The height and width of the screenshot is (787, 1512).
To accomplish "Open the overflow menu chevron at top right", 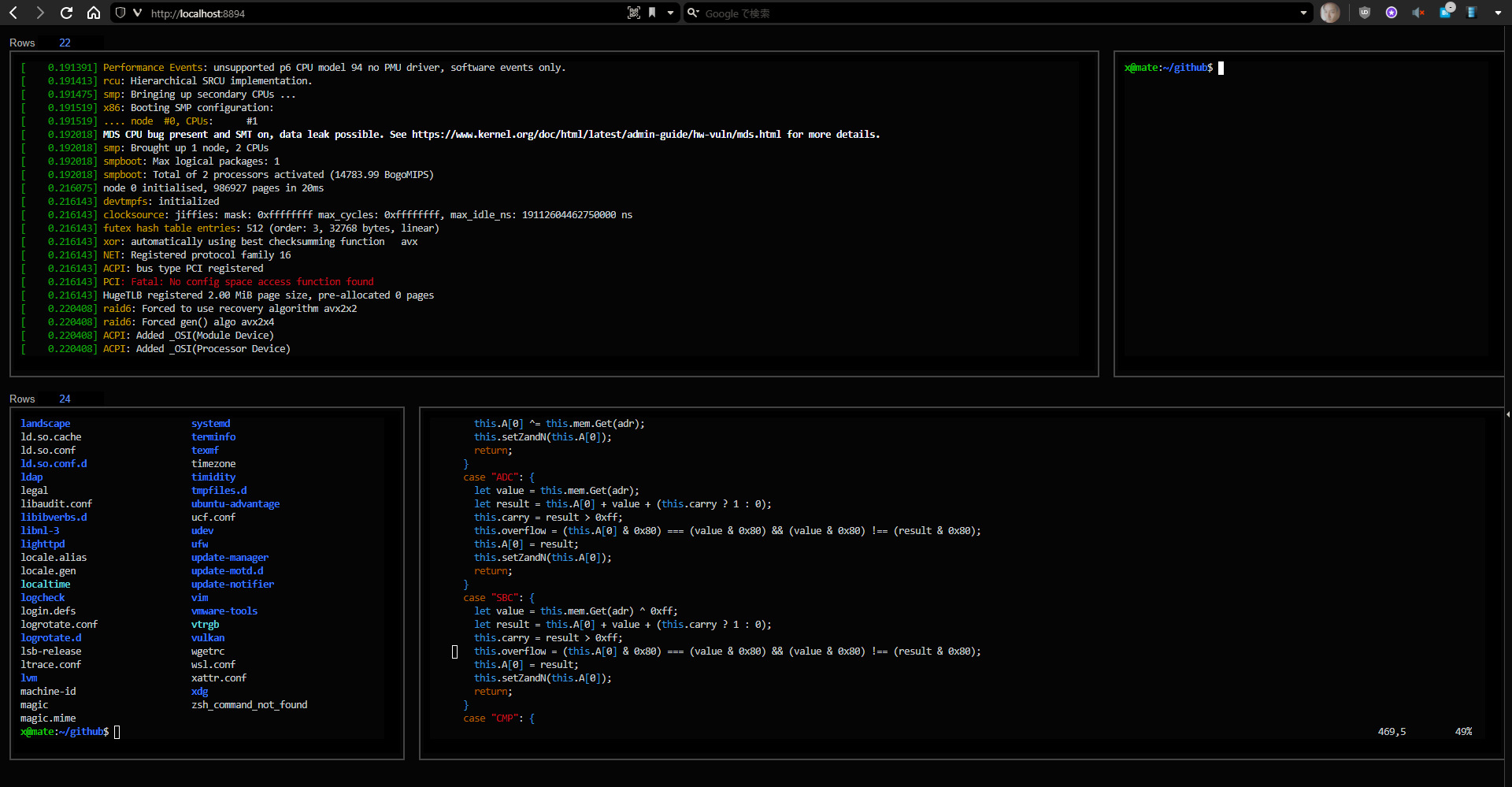I will click(x=1499, y=13).
